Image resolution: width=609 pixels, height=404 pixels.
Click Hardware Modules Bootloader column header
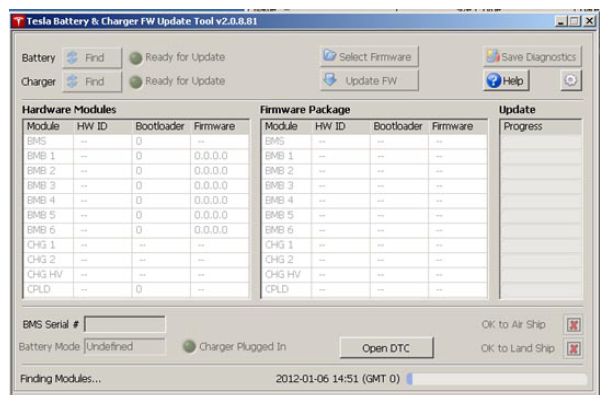pos(161,127)
